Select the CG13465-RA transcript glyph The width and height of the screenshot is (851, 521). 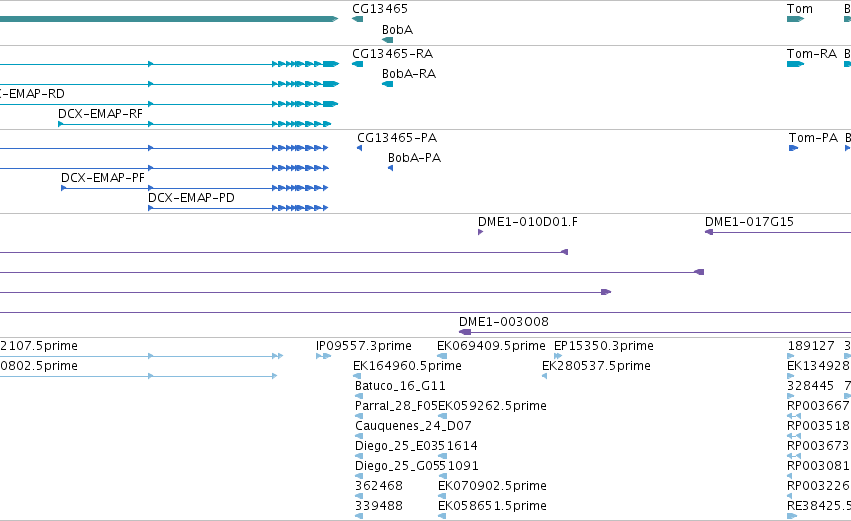[x=357, y=64]
